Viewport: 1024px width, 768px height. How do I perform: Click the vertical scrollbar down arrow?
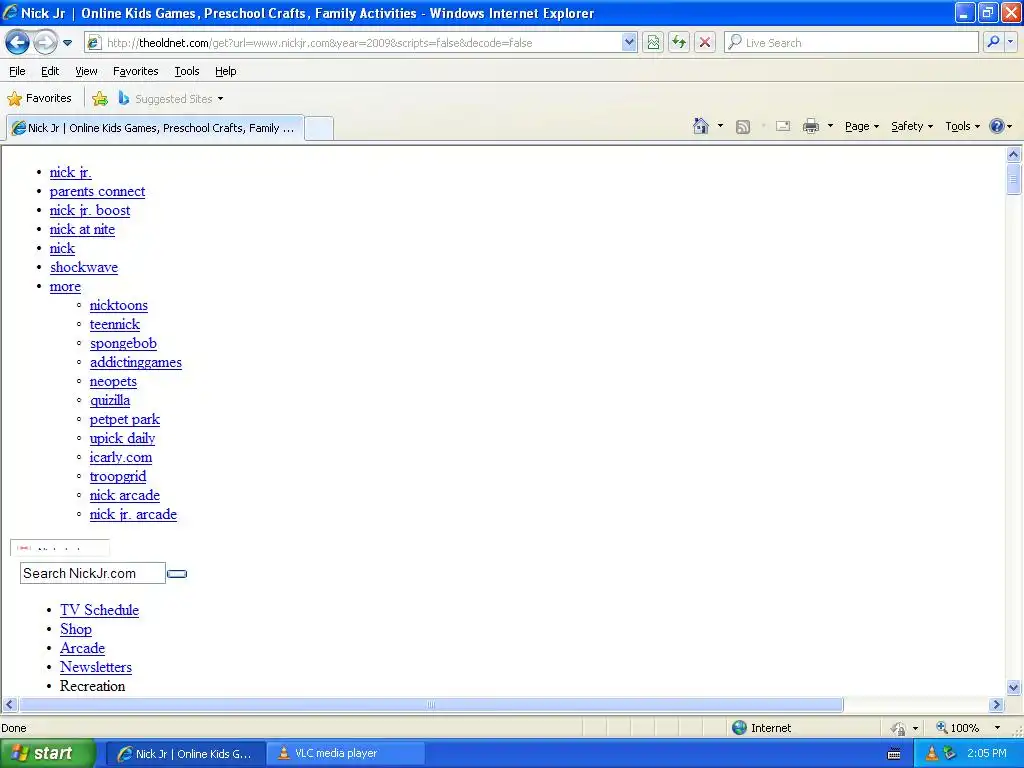[1014, 687]
